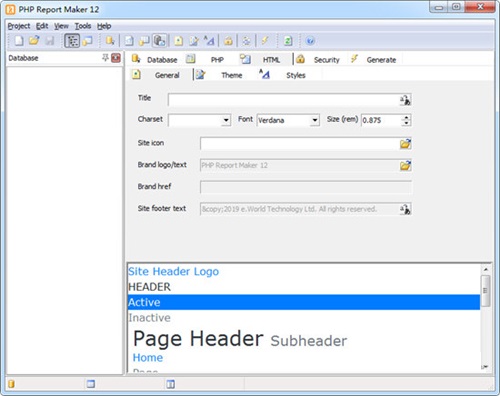Expand the Font dropdown showing Verdana
This screenshot has width=500, height=396.
pos(314,120)
